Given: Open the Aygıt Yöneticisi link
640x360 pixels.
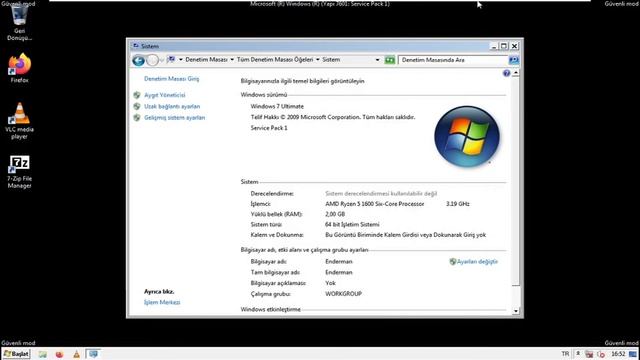Looking at the screenshot, I should (164, 95).
